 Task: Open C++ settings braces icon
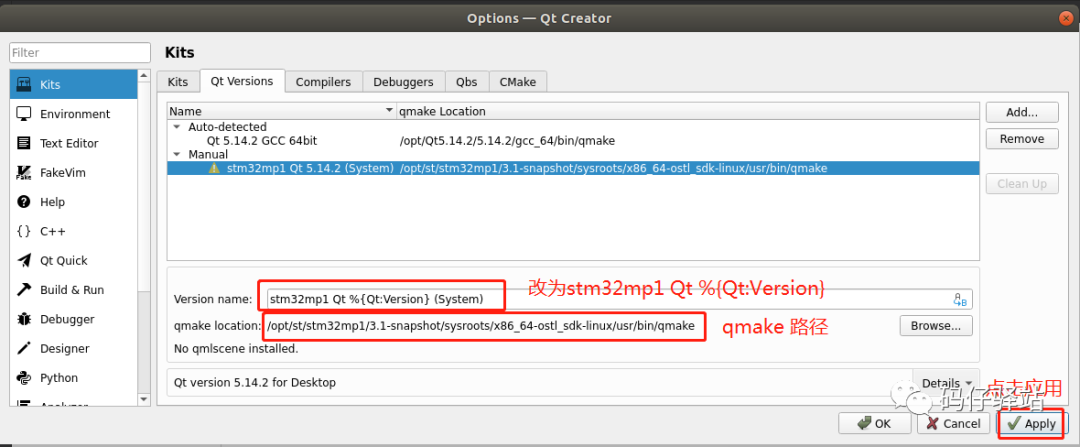click(24, 231)
